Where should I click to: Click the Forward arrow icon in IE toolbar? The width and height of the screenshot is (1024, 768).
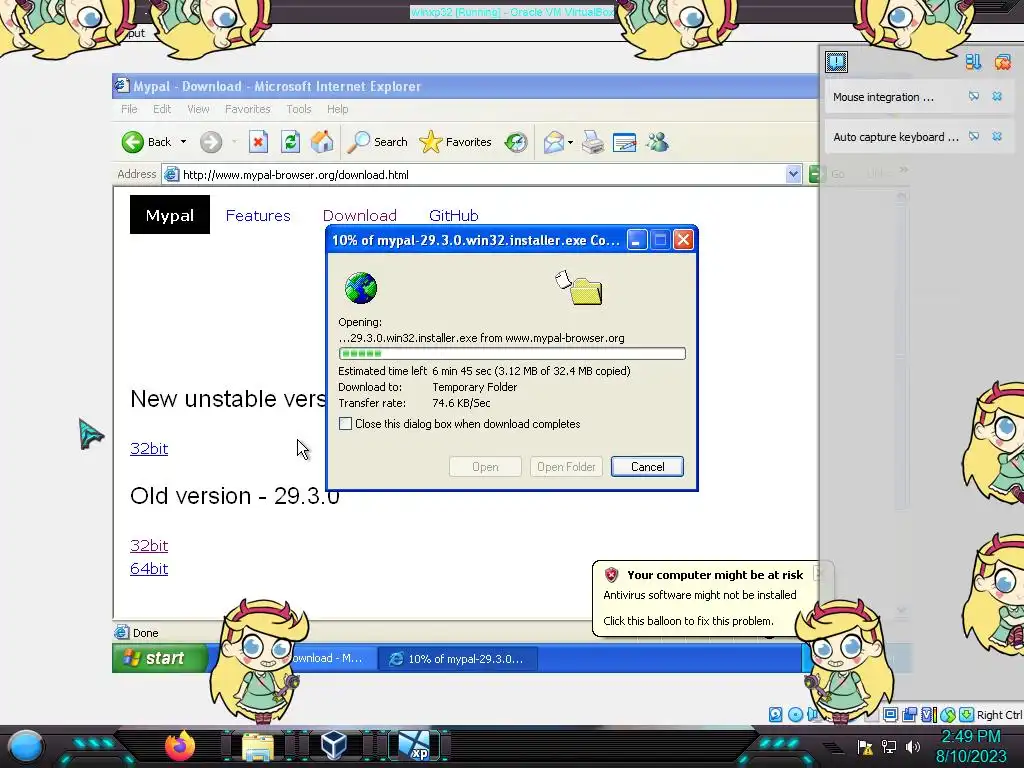point(211,142)
